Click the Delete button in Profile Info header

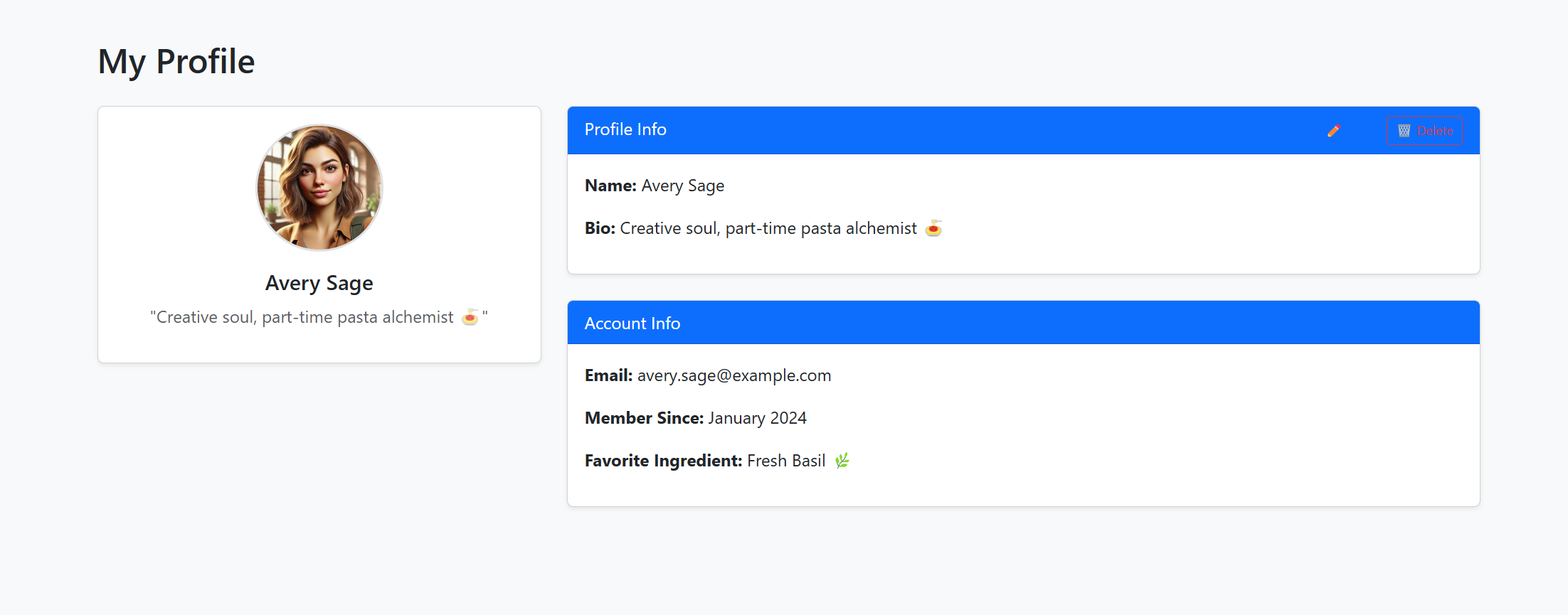tap(1424, 131)
